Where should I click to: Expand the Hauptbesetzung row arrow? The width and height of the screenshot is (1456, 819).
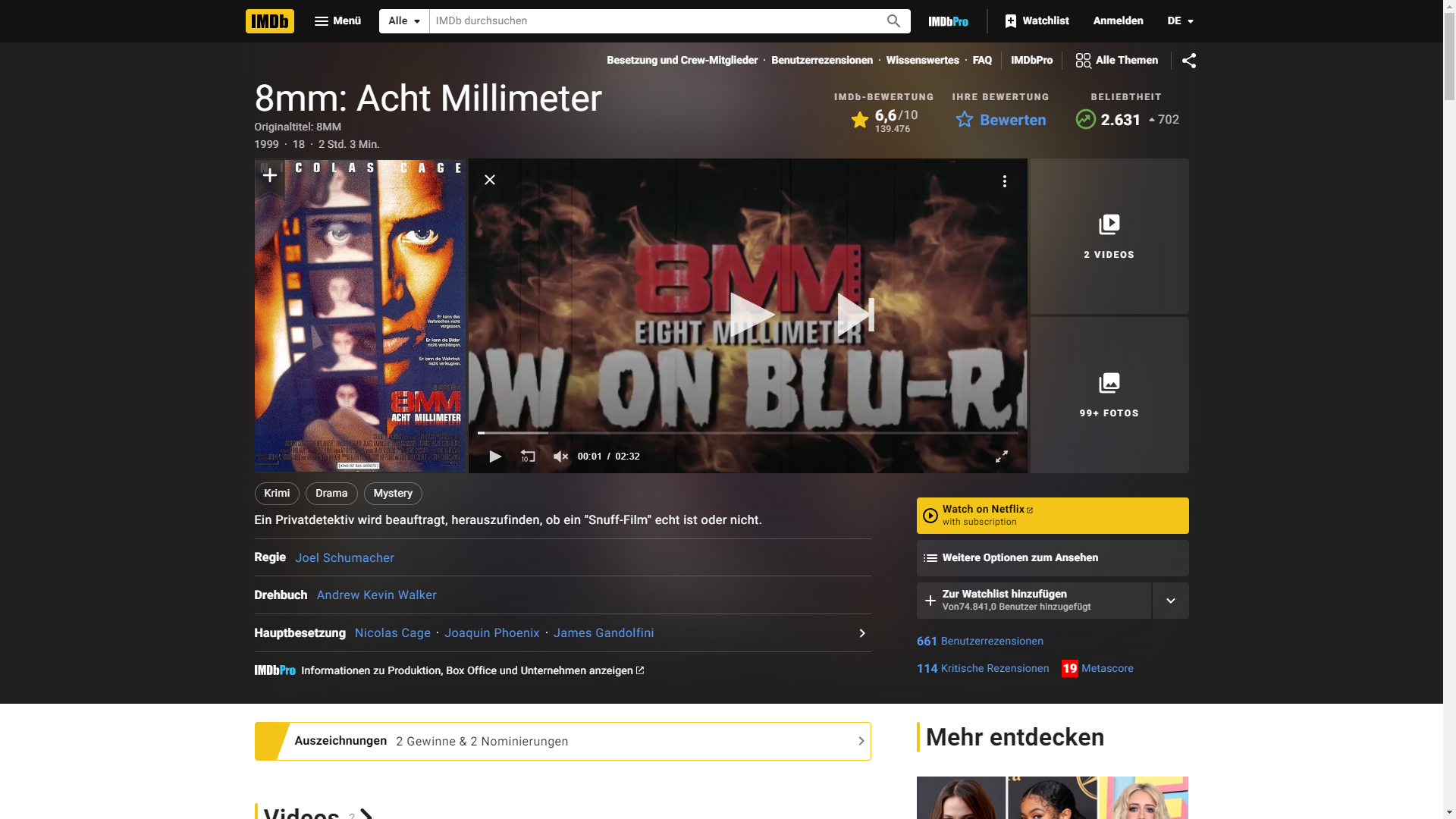(x=862, y=633)
